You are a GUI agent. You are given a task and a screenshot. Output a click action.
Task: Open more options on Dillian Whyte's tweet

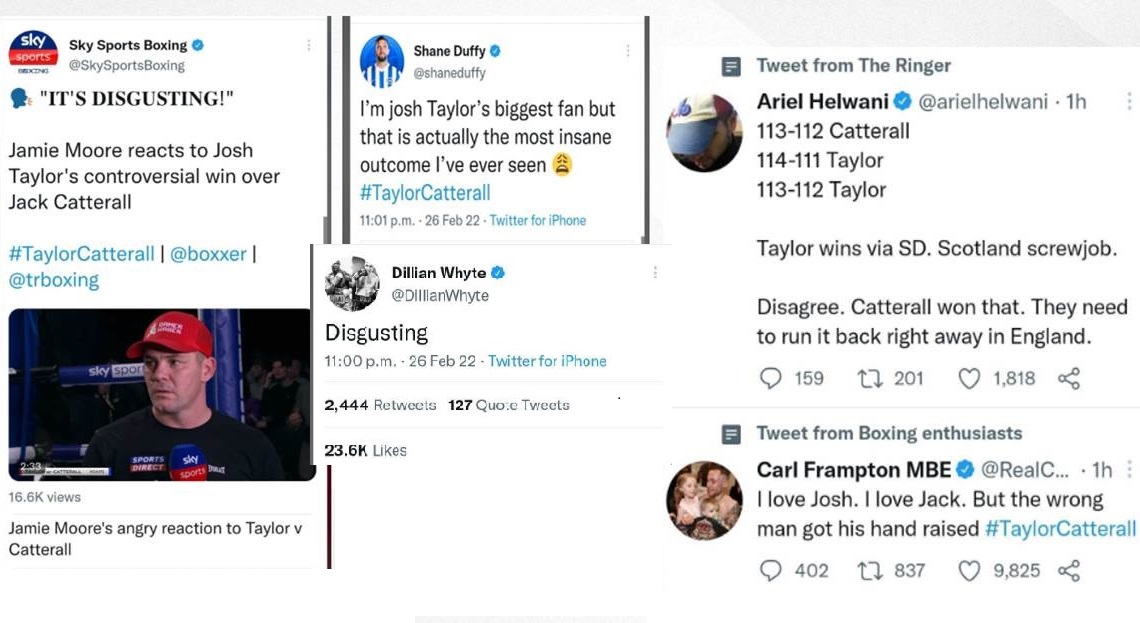[x=655, y=272]
